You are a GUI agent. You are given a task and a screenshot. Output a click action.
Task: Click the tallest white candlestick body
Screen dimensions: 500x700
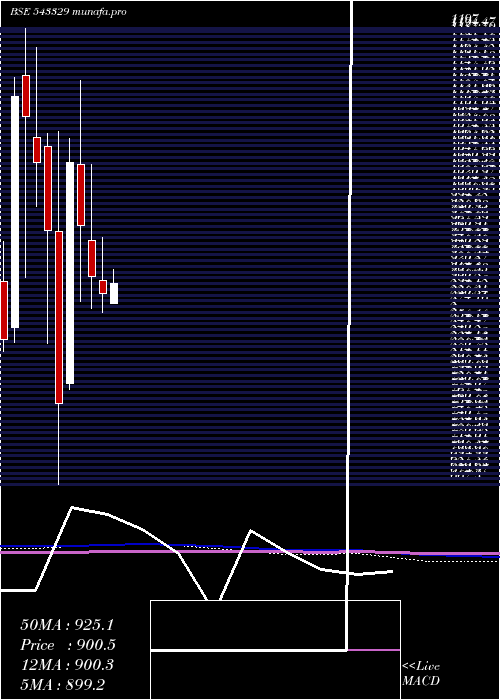[x=15, y=212]
